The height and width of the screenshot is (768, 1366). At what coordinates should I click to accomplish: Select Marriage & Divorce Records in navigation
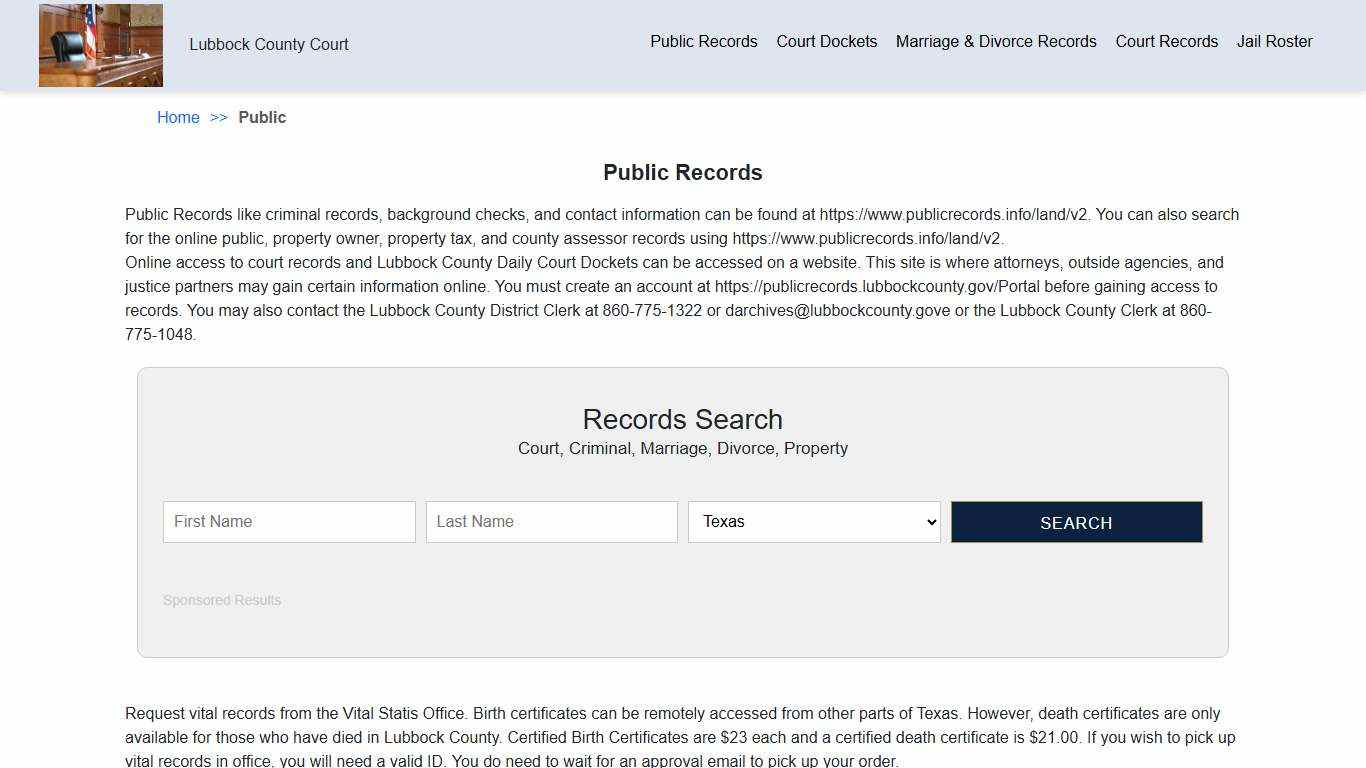[x=995, y=41]
